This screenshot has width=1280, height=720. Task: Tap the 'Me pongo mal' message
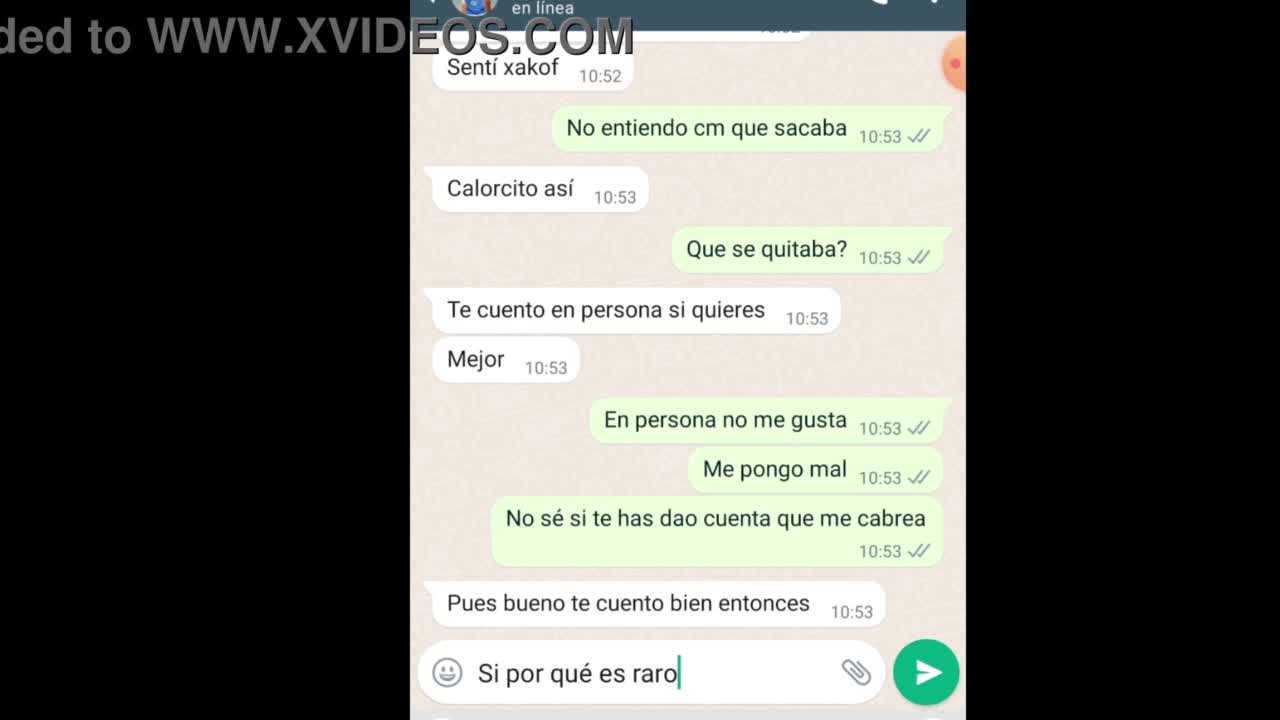pos(815,470)
